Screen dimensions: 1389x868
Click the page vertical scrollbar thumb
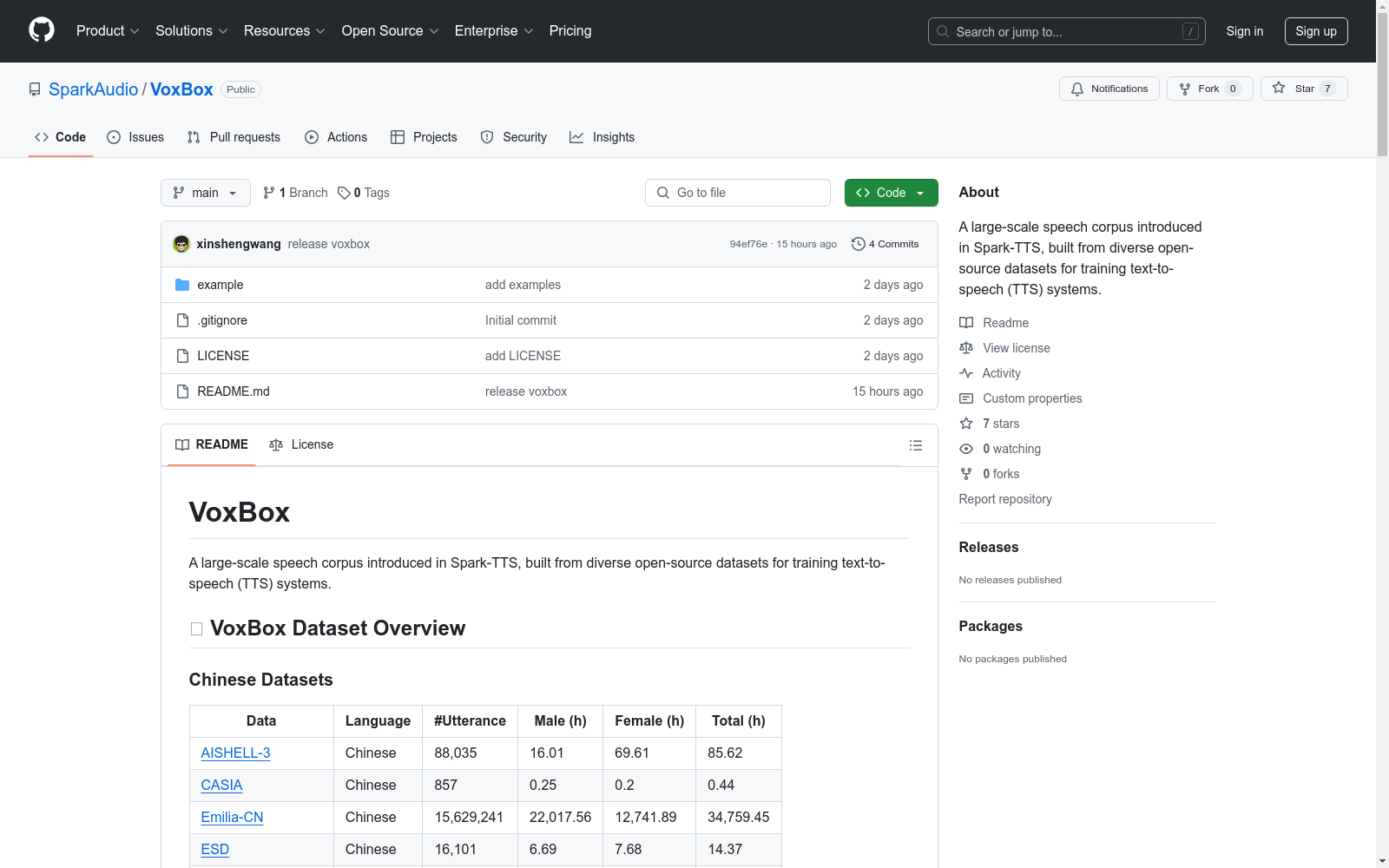(x=1382, y=85)
